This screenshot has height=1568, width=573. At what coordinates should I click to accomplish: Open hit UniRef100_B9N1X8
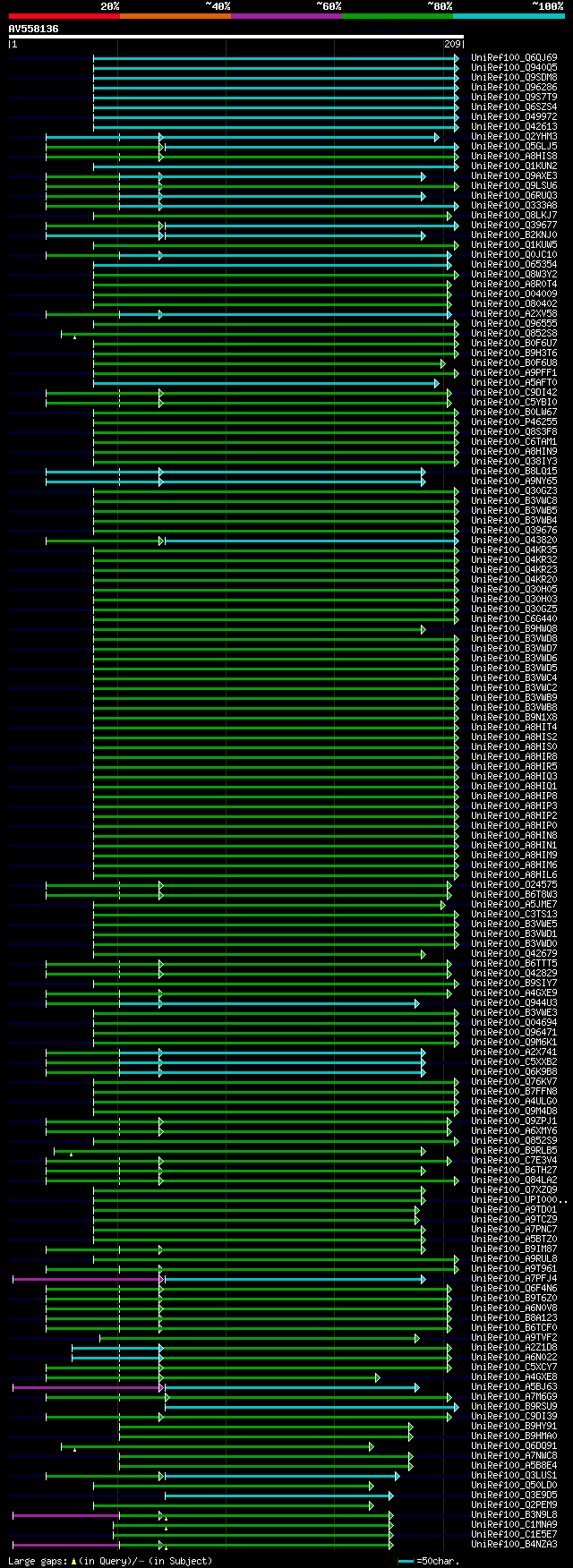514,717
